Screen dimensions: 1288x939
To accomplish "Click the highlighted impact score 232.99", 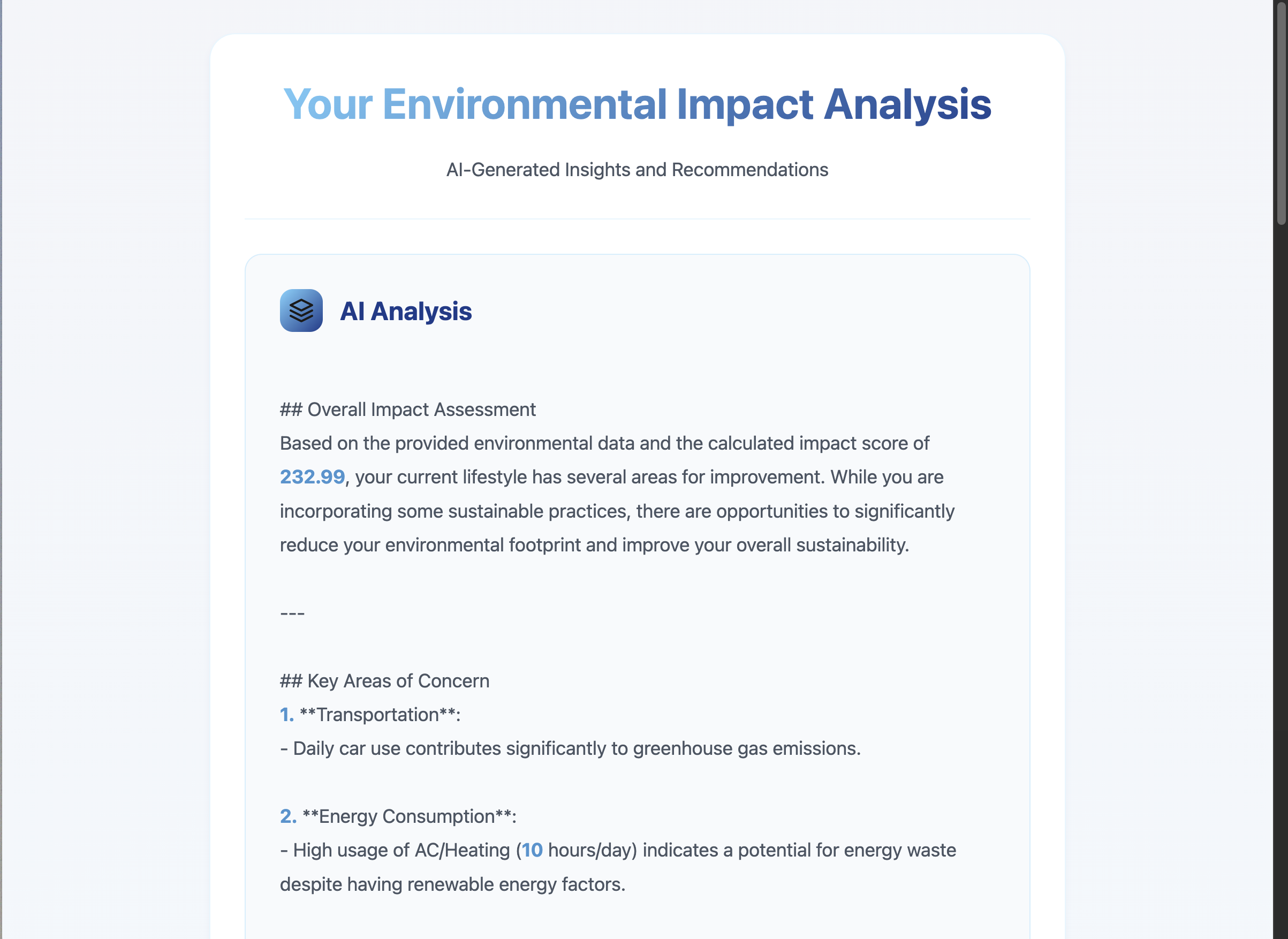I will point(312,477).
